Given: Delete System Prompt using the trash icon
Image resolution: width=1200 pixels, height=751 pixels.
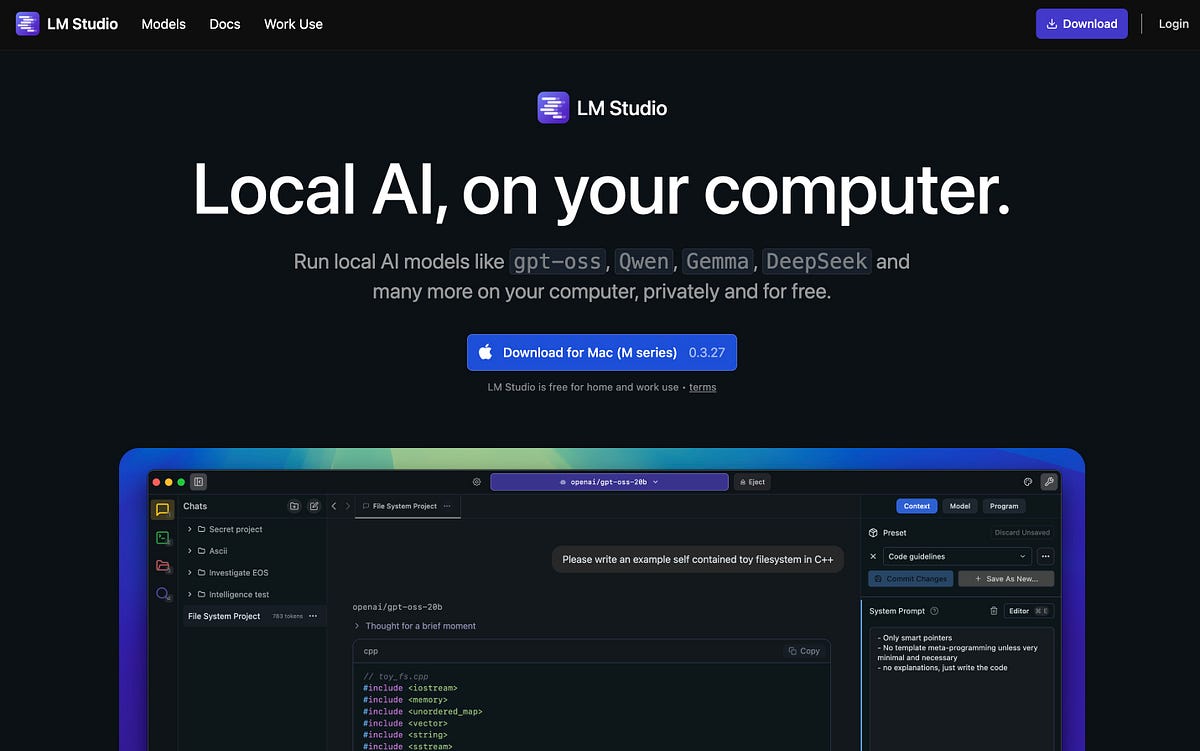Looking at the screenshot, I should [994, 611].
